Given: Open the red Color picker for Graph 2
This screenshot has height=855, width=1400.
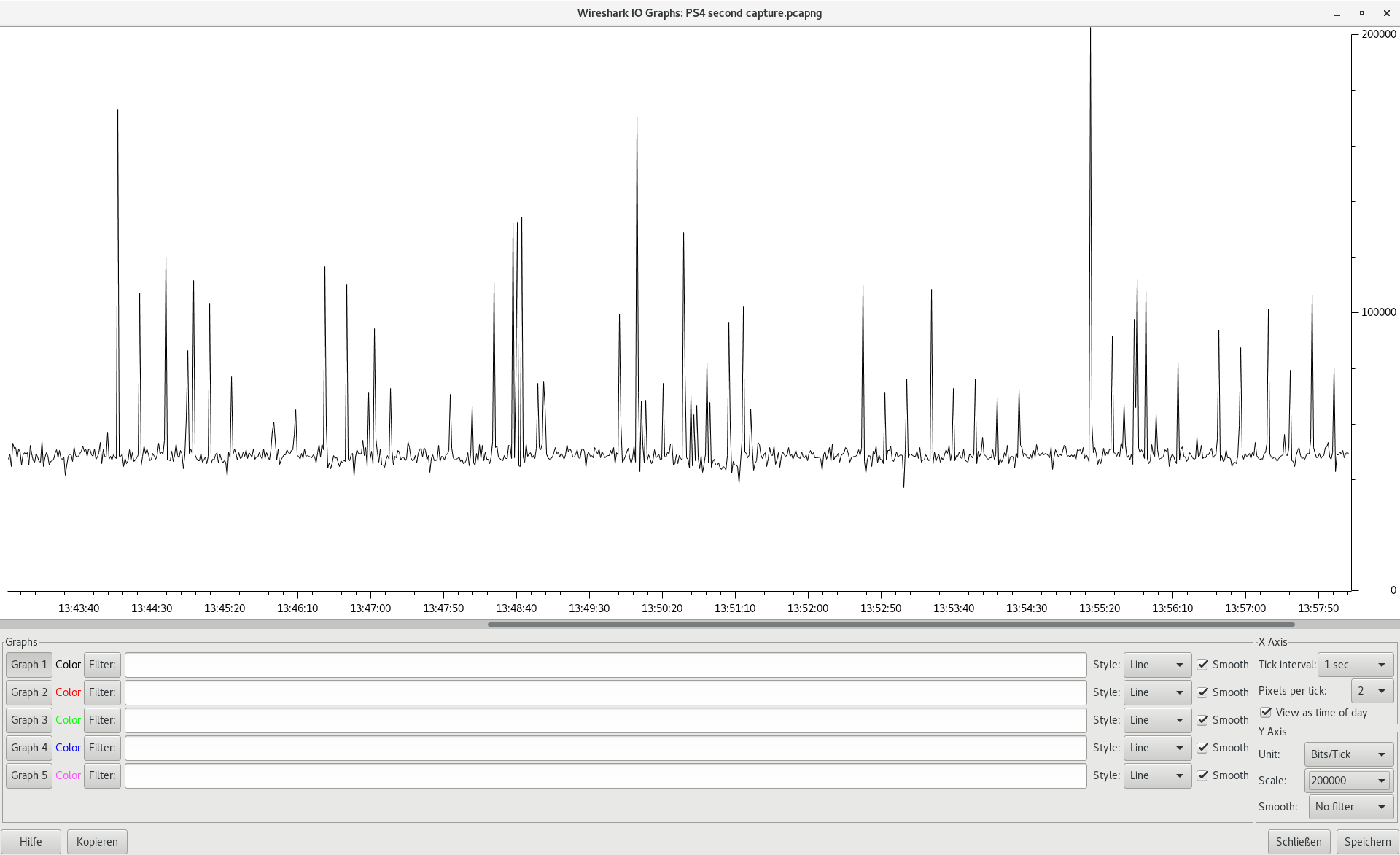Looking at the screenshot, I should (x=68, y=692).
